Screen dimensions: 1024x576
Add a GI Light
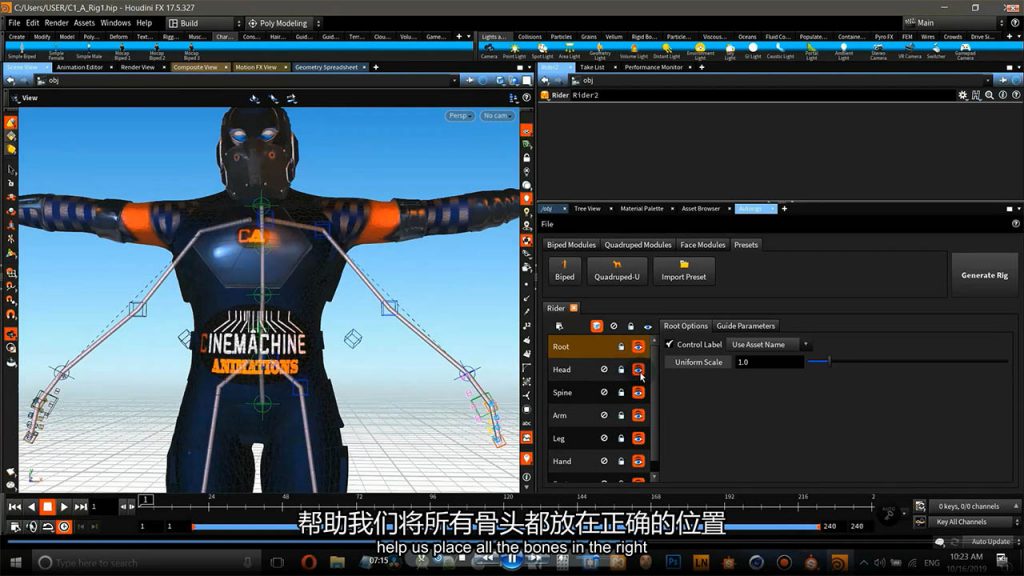tap(753, 52)
